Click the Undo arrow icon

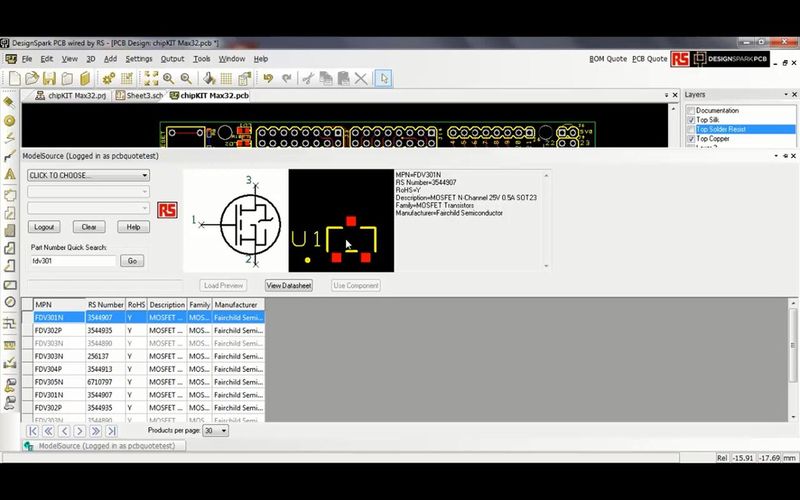click(268, 79)
